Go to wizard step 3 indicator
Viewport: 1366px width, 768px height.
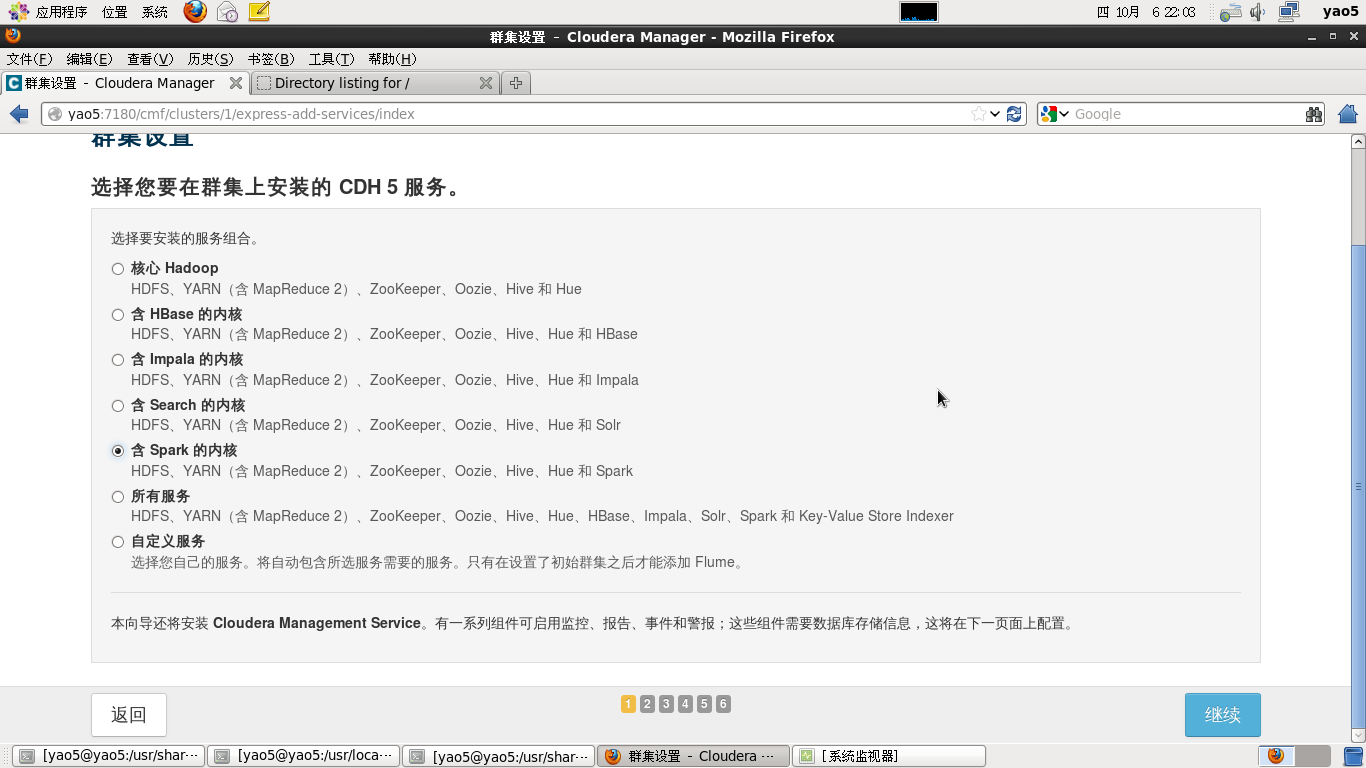666,704
